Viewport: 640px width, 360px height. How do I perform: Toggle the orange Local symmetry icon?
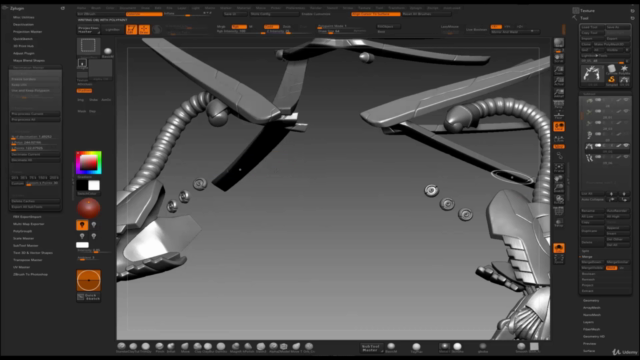pyautogui.click(x=559, y=127)
